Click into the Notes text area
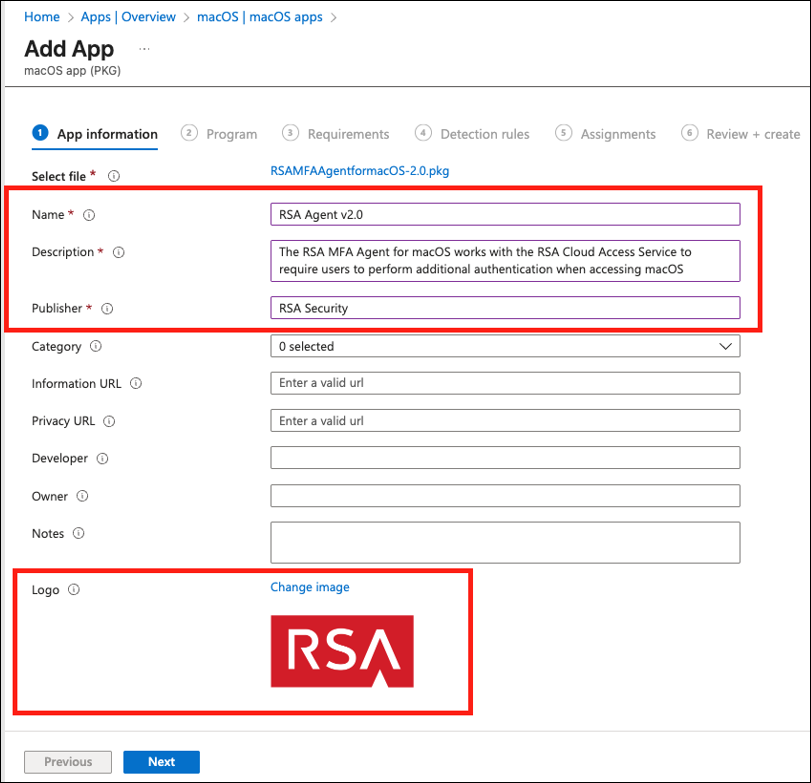The width and height of the screenshot is (811, 783). (x=505, y=542)
